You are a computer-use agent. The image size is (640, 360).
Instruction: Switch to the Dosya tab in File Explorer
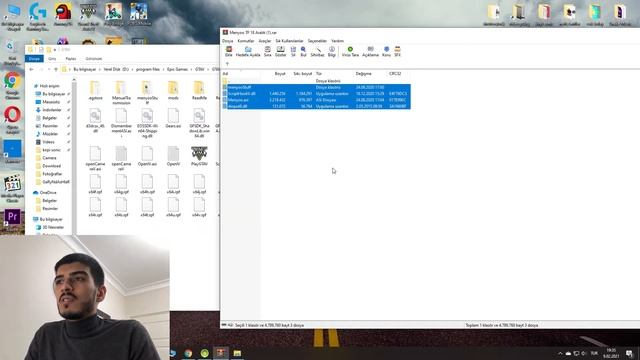(x=34, y=59)
